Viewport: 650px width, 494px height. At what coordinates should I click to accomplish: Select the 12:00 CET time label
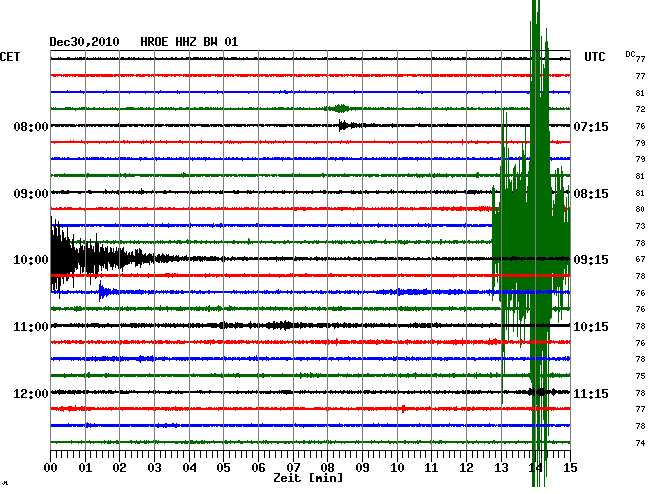click(31, 393)
